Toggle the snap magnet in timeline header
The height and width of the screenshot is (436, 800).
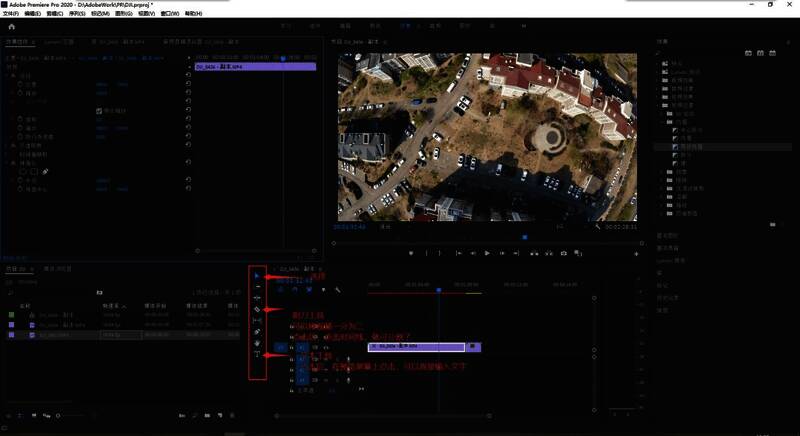pyautogui.click(x=295, y=290)
